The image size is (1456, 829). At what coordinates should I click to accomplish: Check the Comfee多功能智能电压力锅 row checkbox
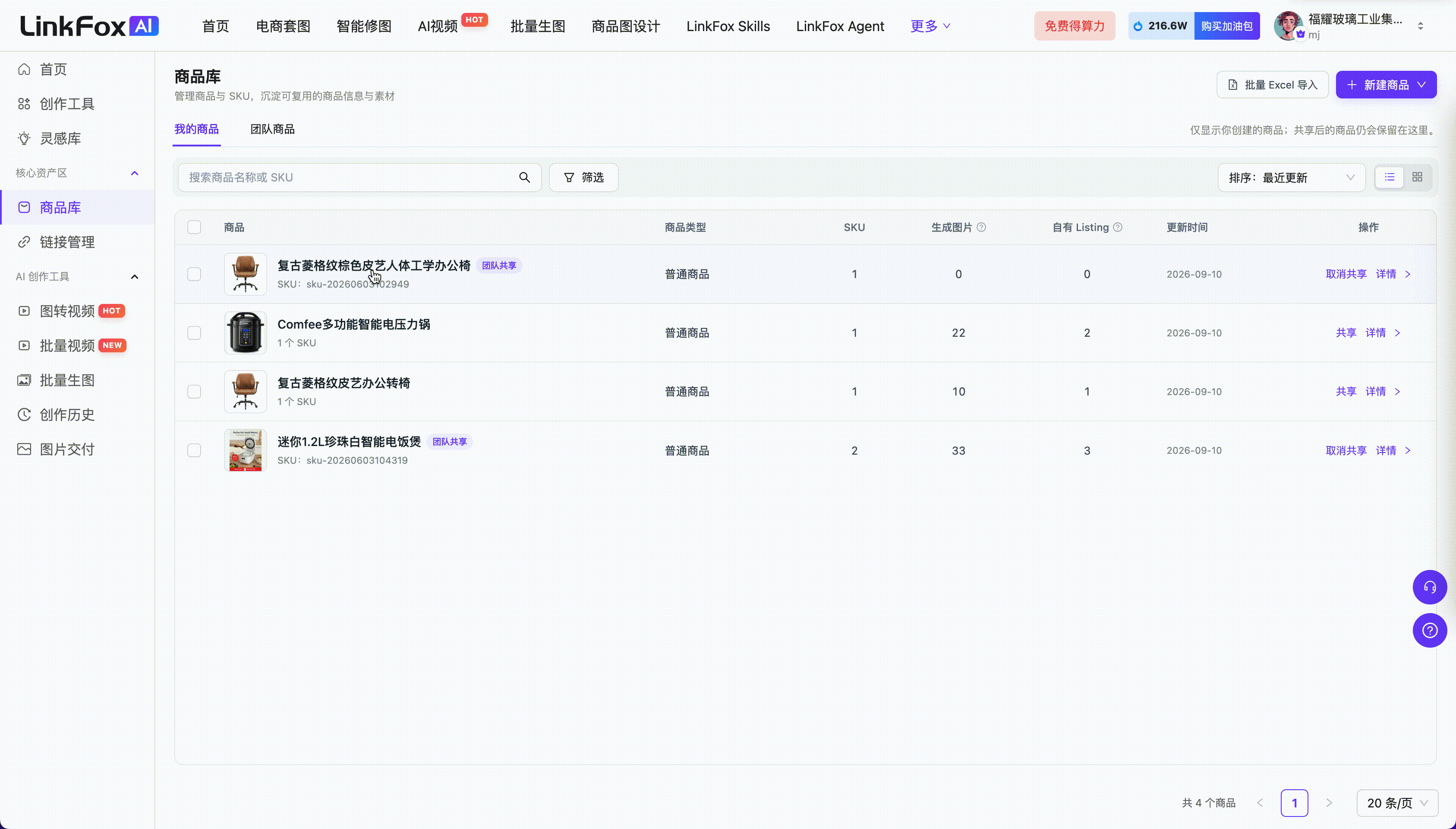point(194,333)
